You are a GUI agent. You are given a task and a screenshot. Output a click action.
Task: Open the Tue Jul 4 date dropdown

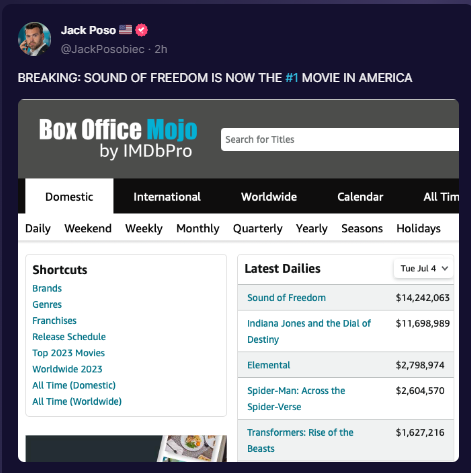[423, 268]
